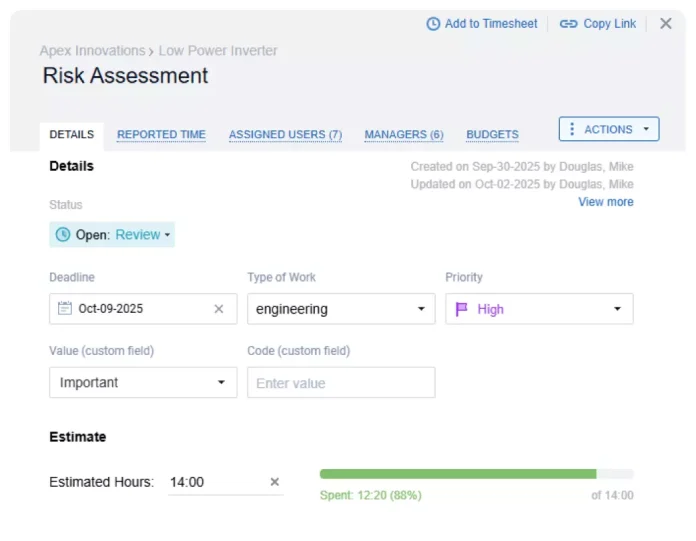Click the Add to Timesheet clock icon
This screenshot has width=696, height=541.
(433, 24)
